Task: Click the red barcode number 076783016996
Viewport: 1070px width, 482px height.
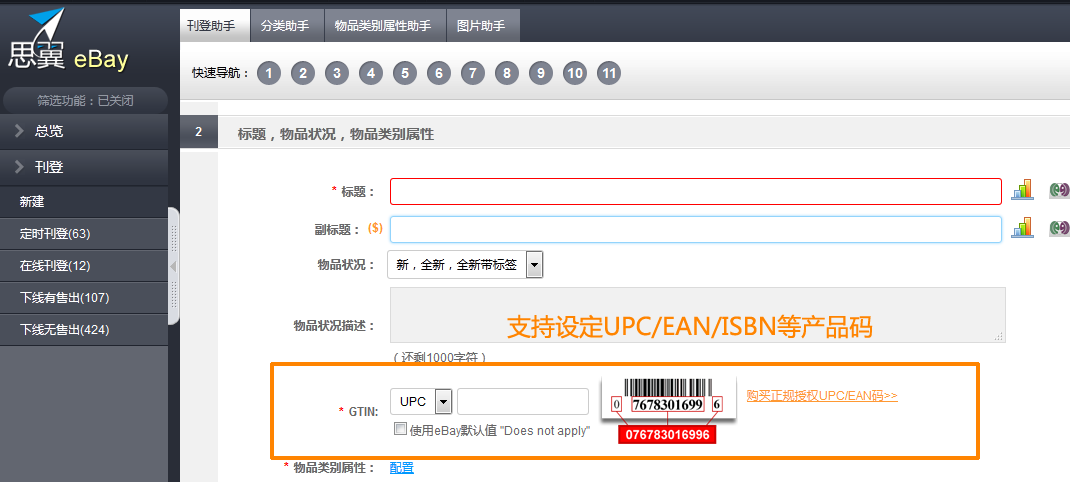Action: pyautogui.click(x=667, y=435)
